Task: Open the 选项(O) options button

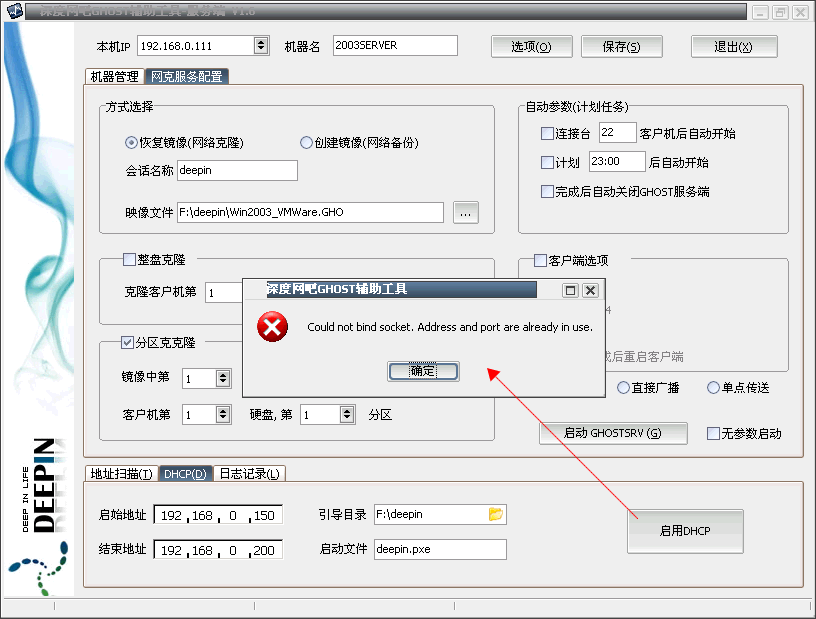Action: (531, 47)
